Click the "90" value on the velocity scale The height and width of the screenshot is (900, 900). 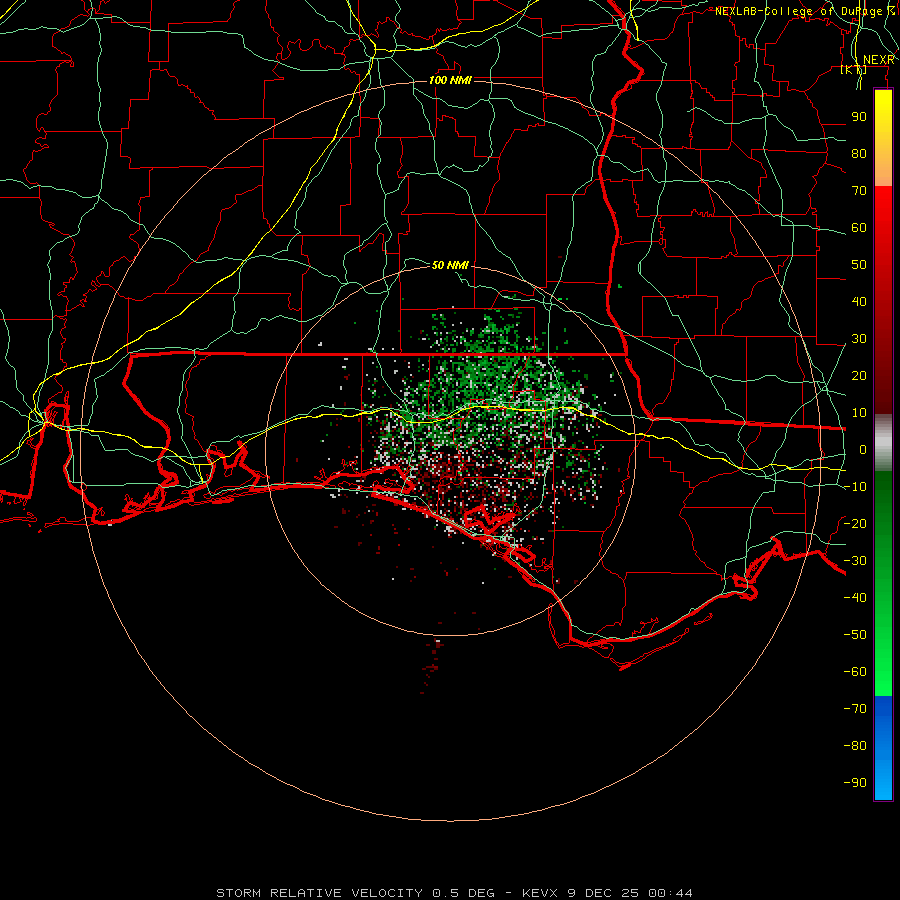pos(859,117)
